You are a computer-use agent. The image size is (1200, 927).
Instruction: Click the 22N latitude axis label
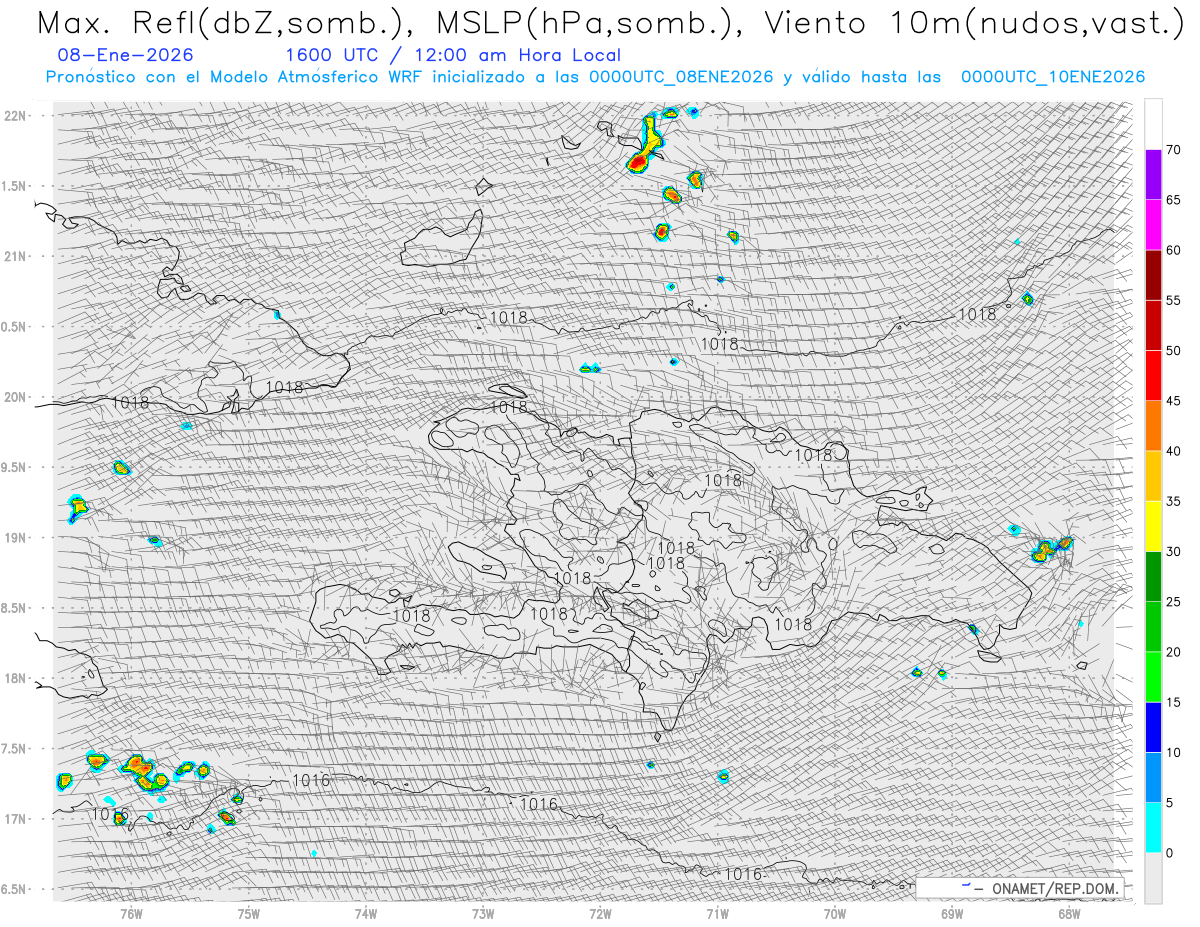pyautogui.click(x=16, y=116)
